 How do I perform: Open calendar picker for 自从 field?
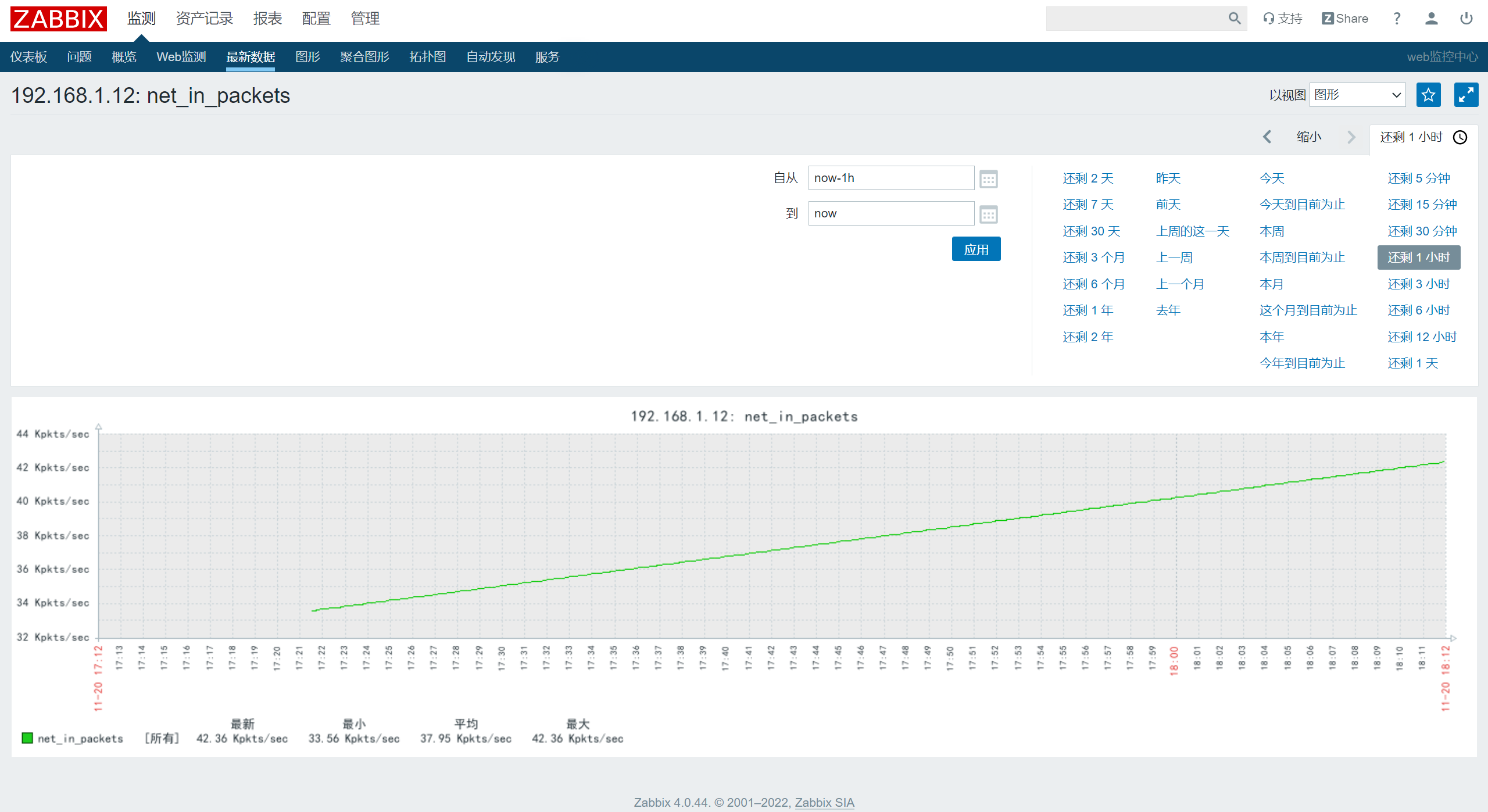click(x=988, y=178)
